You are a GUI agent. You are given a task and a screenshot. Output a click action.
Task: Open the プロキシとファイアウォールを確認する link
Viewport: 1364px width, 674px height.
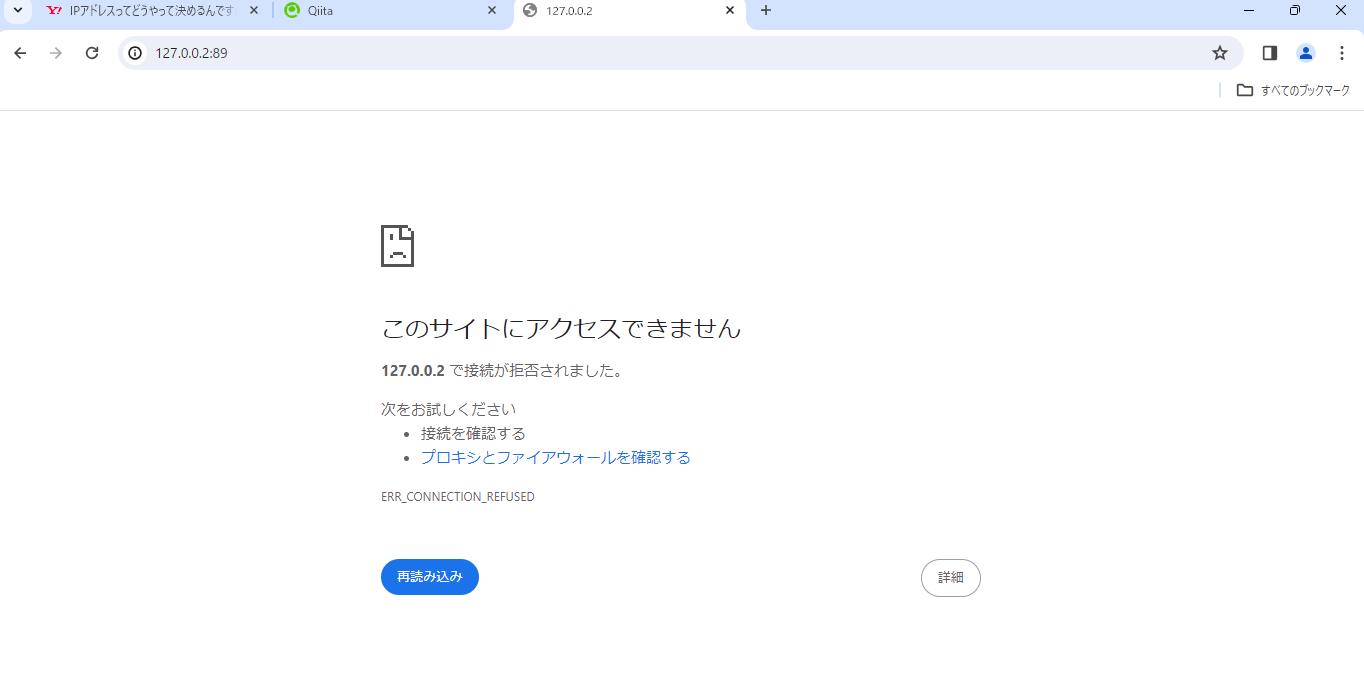click(554, 457)
